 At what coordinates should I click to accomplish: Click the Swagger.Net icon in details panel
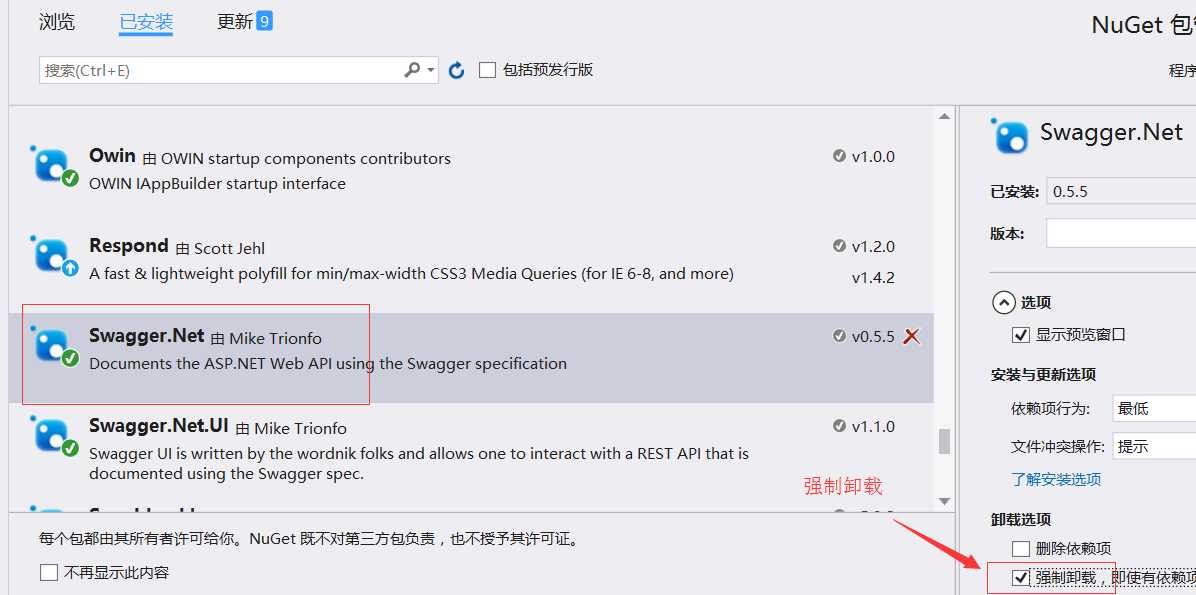coord(1010,136)
